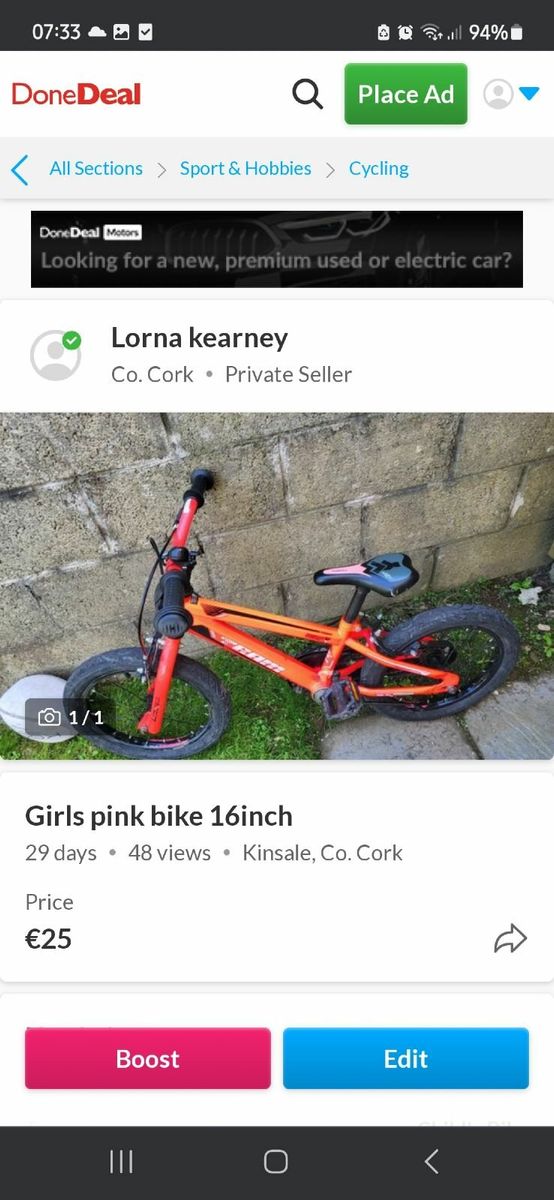
Task: Tap the back chevron in breadcrumbs
Action: [x=20, y=169]
